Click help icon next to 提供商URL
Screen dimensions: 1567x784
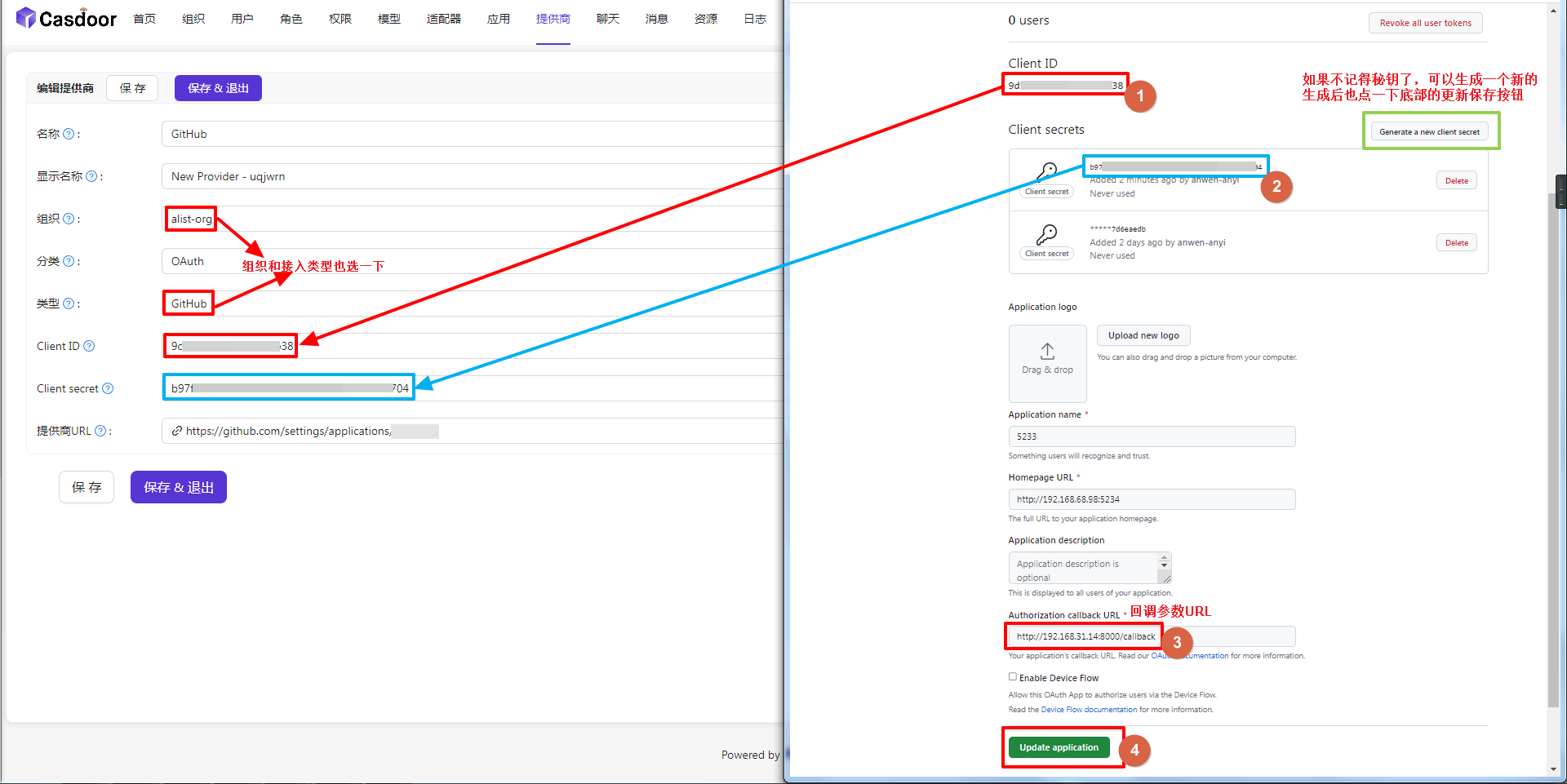click(x=100, y=431)
